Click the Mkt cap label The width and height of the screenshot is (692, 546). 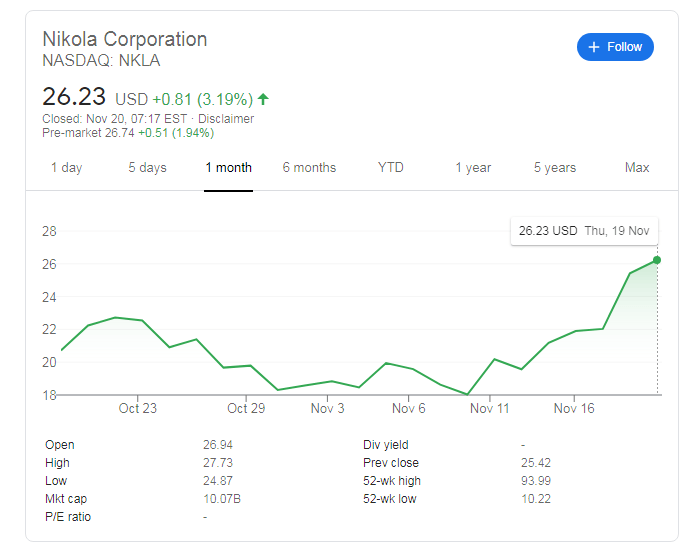tap(66, 499)
